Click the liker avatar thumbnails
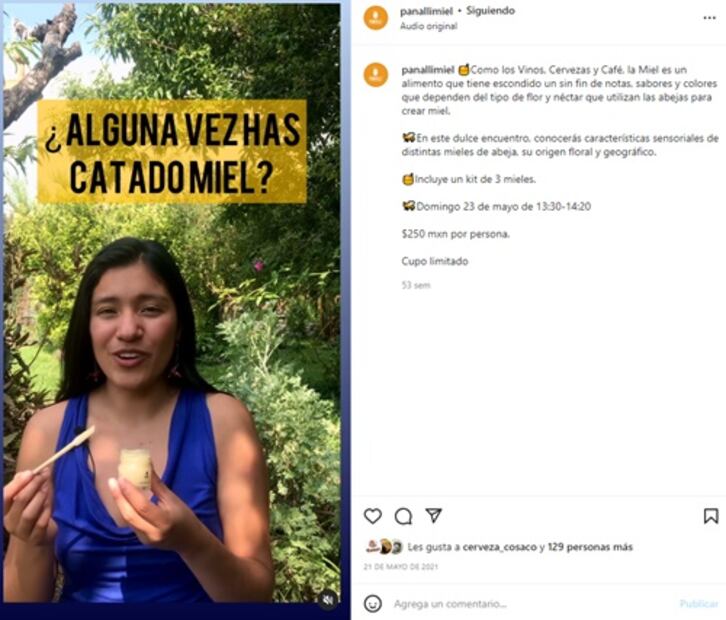Image resolution: width=726 pixels, height=620 pixels. tap(384, 547)
